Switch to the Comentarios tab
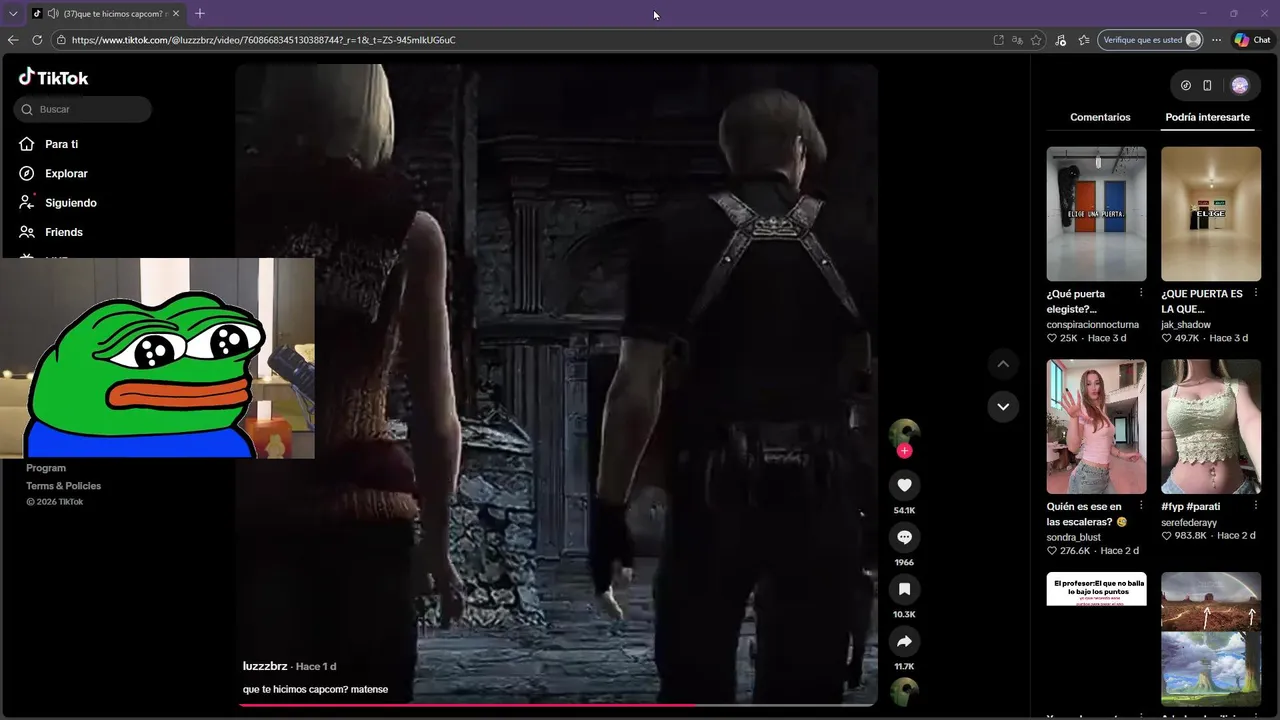Image resolution: width=1280 pixels, height=720 pixels. 1100,117
